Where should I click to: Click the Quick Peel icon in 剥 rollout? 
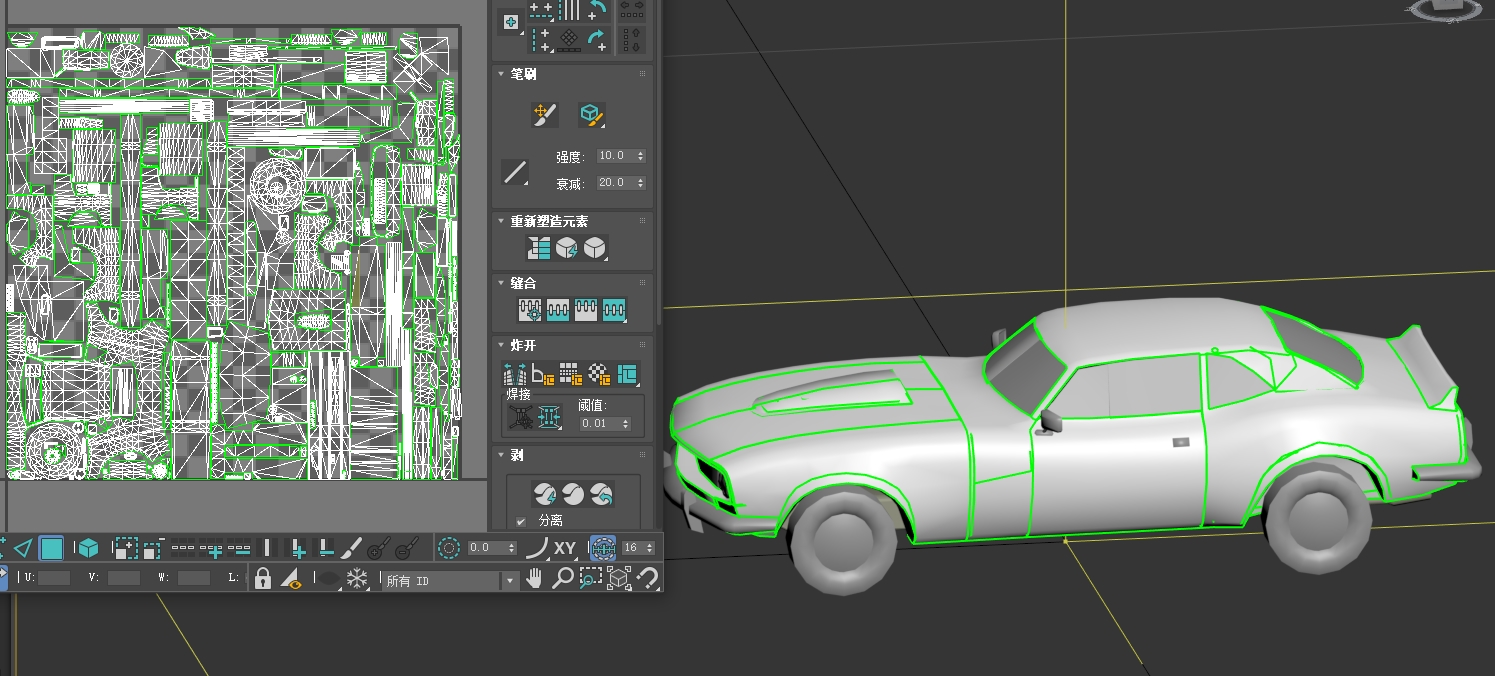click(x=544, y=493)
